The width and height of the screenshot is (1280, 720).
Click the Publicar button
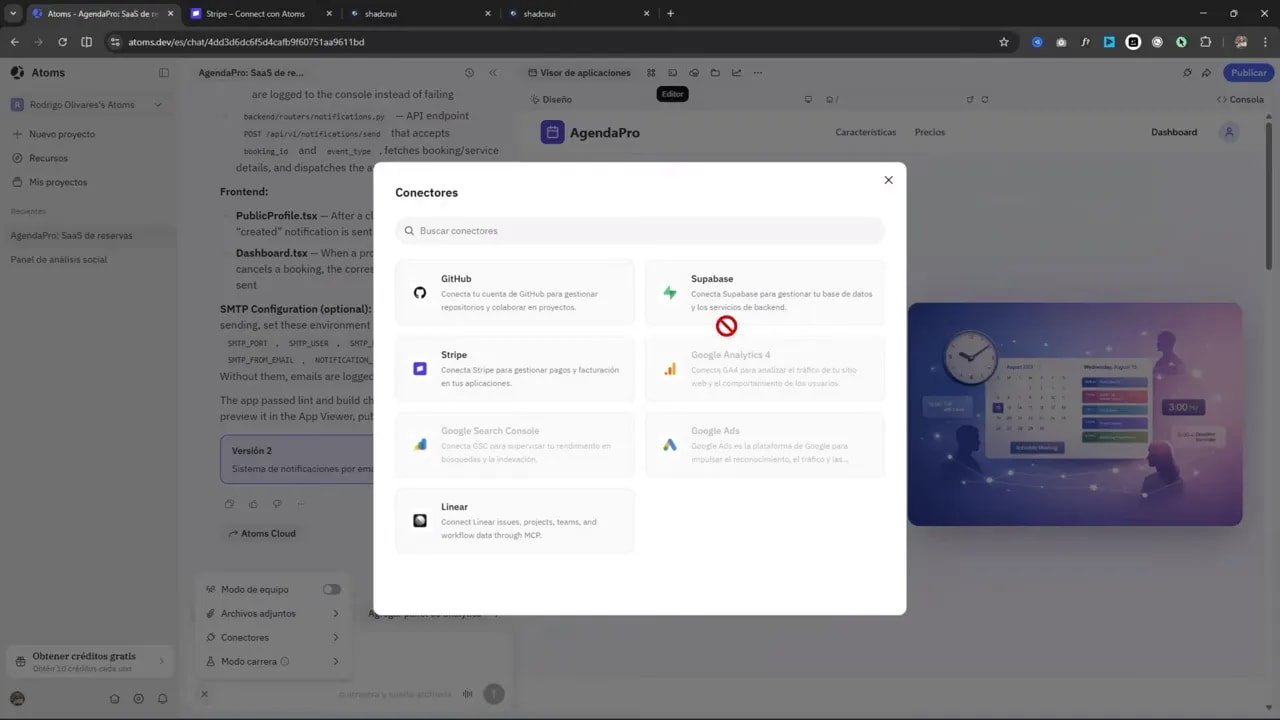(1248, 73)
